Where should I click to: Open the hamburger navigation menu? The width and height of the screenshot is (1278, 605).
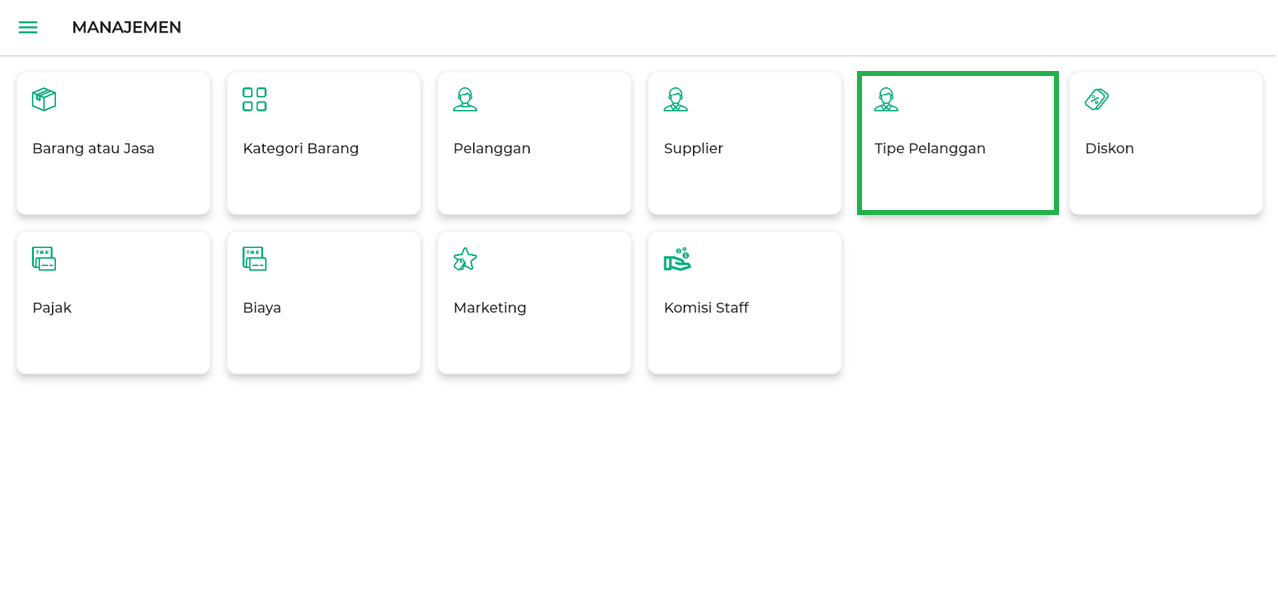tap(28, 27)
